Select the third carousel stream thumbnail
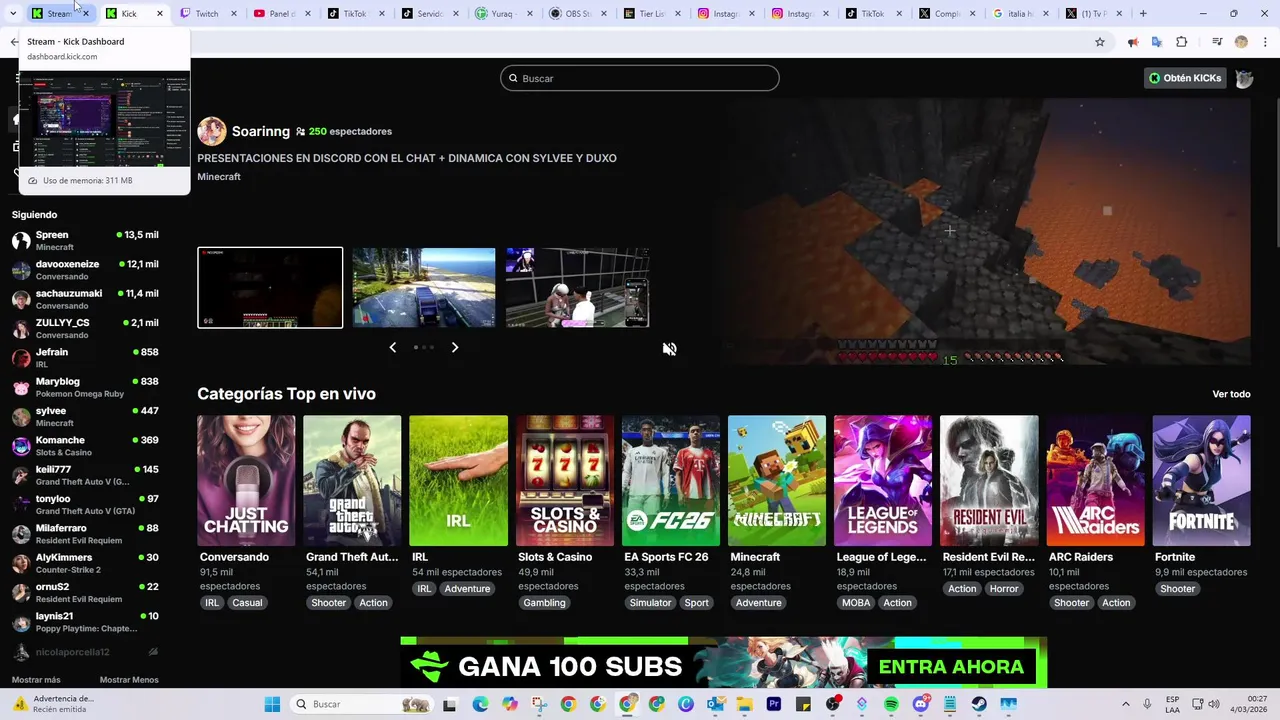The height and width of the screenshot is (720, 1280). (577, 287)
